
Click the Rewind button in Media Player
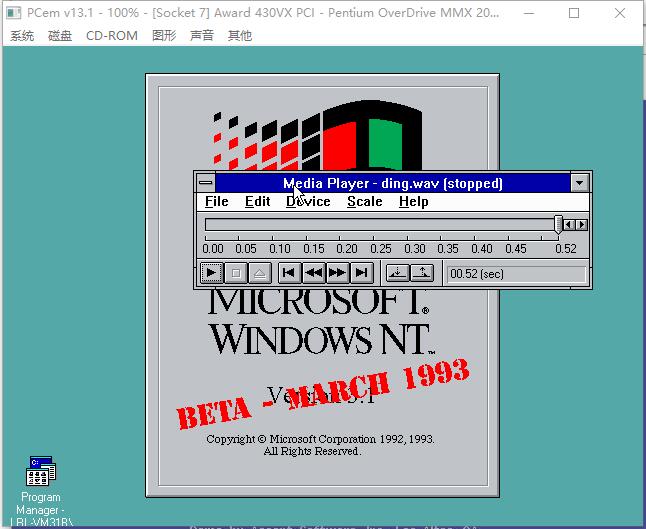[314, 273]
